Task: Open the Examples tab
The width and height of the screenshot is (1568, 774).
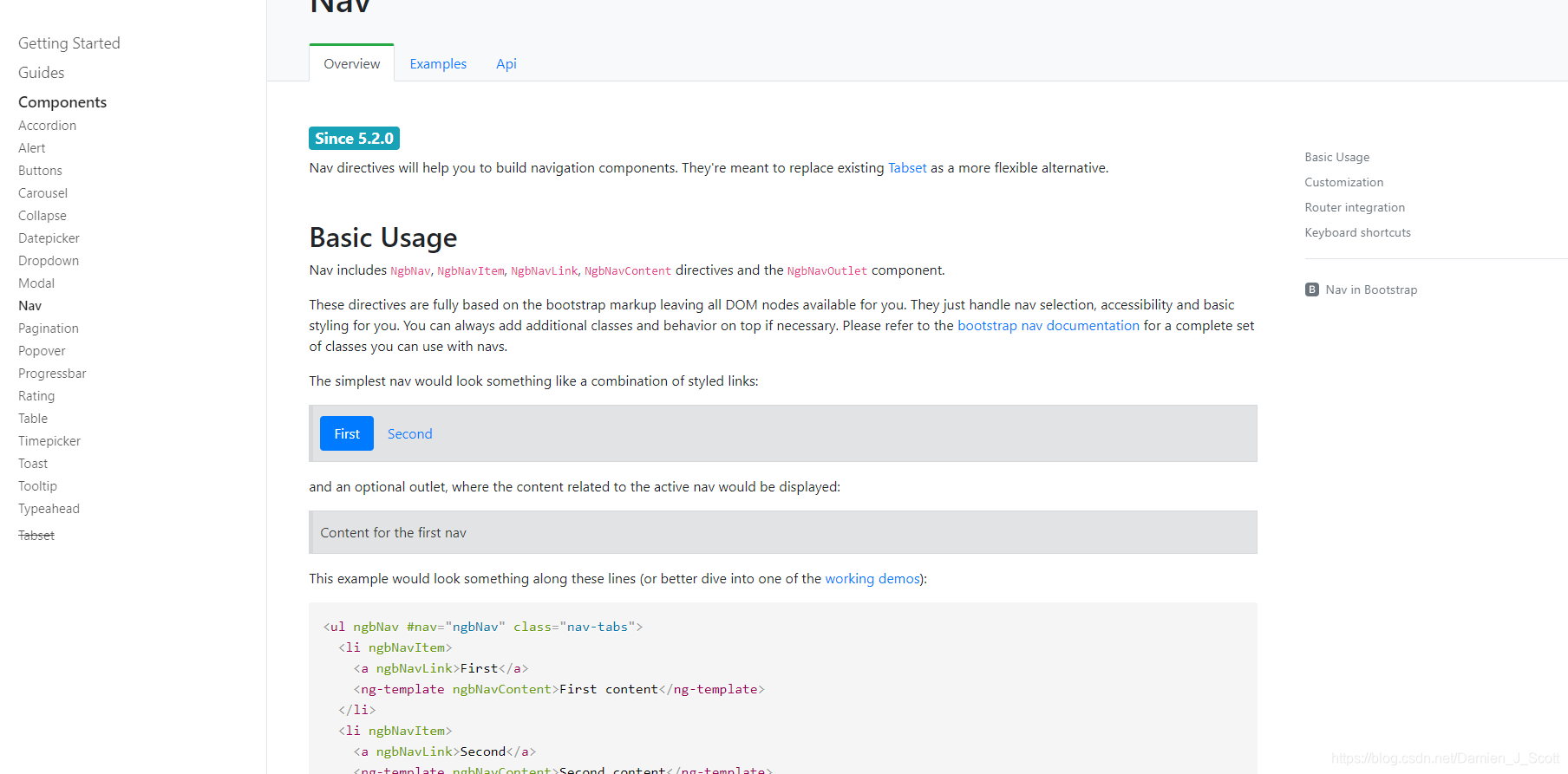Action: (x=438, y=63)
